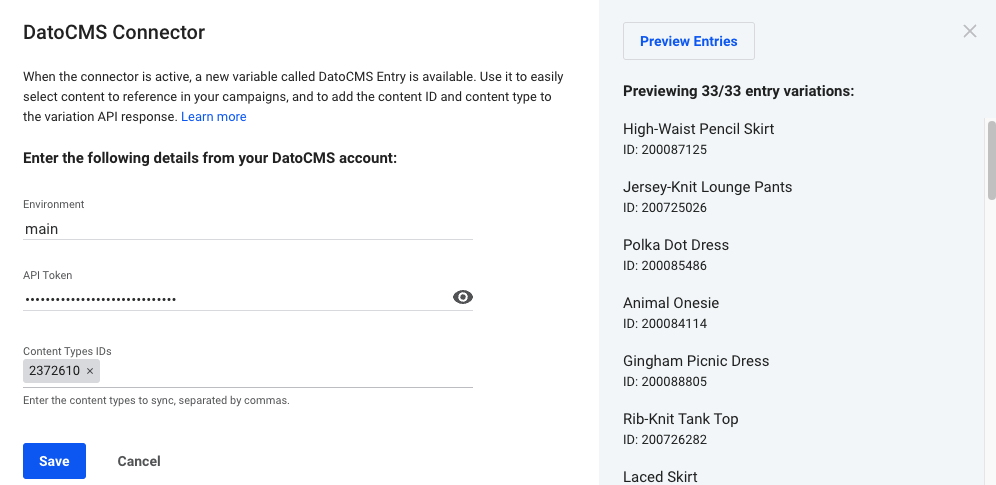Click the entries list scrollbar thumb

pos(991,161)
